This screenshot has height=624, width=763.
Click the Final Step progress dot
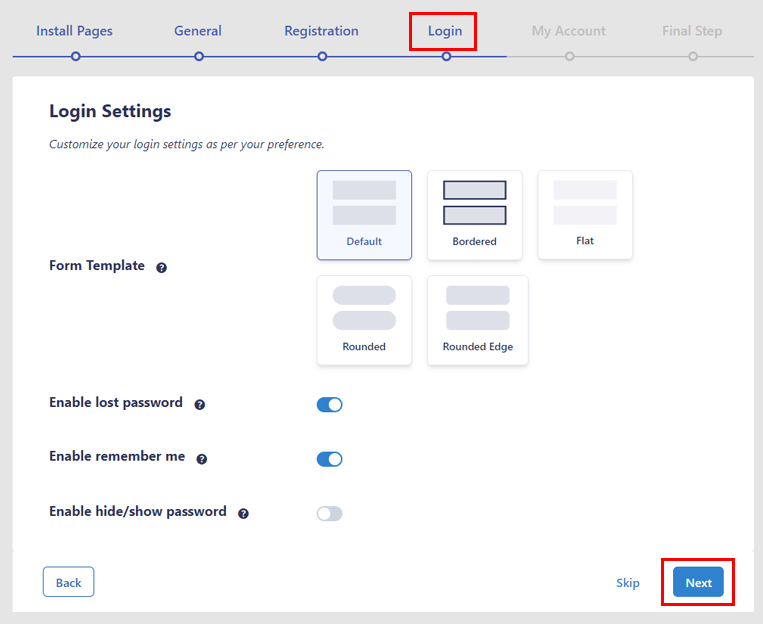pyautogui.click(x=693, y=56)
